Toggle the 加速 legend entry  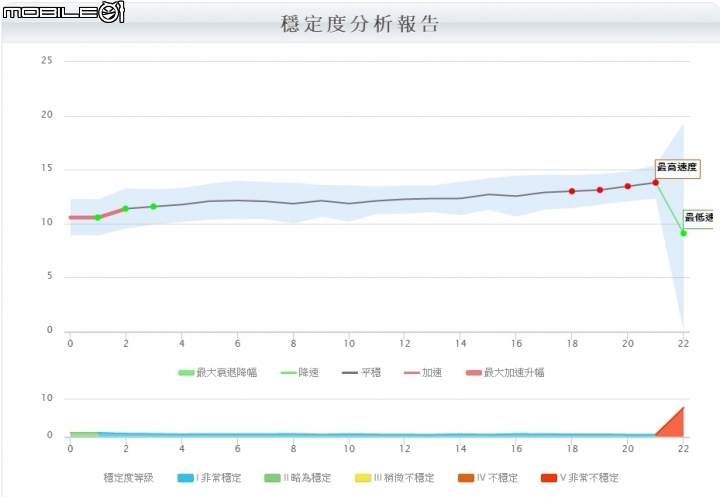point(423,373)
